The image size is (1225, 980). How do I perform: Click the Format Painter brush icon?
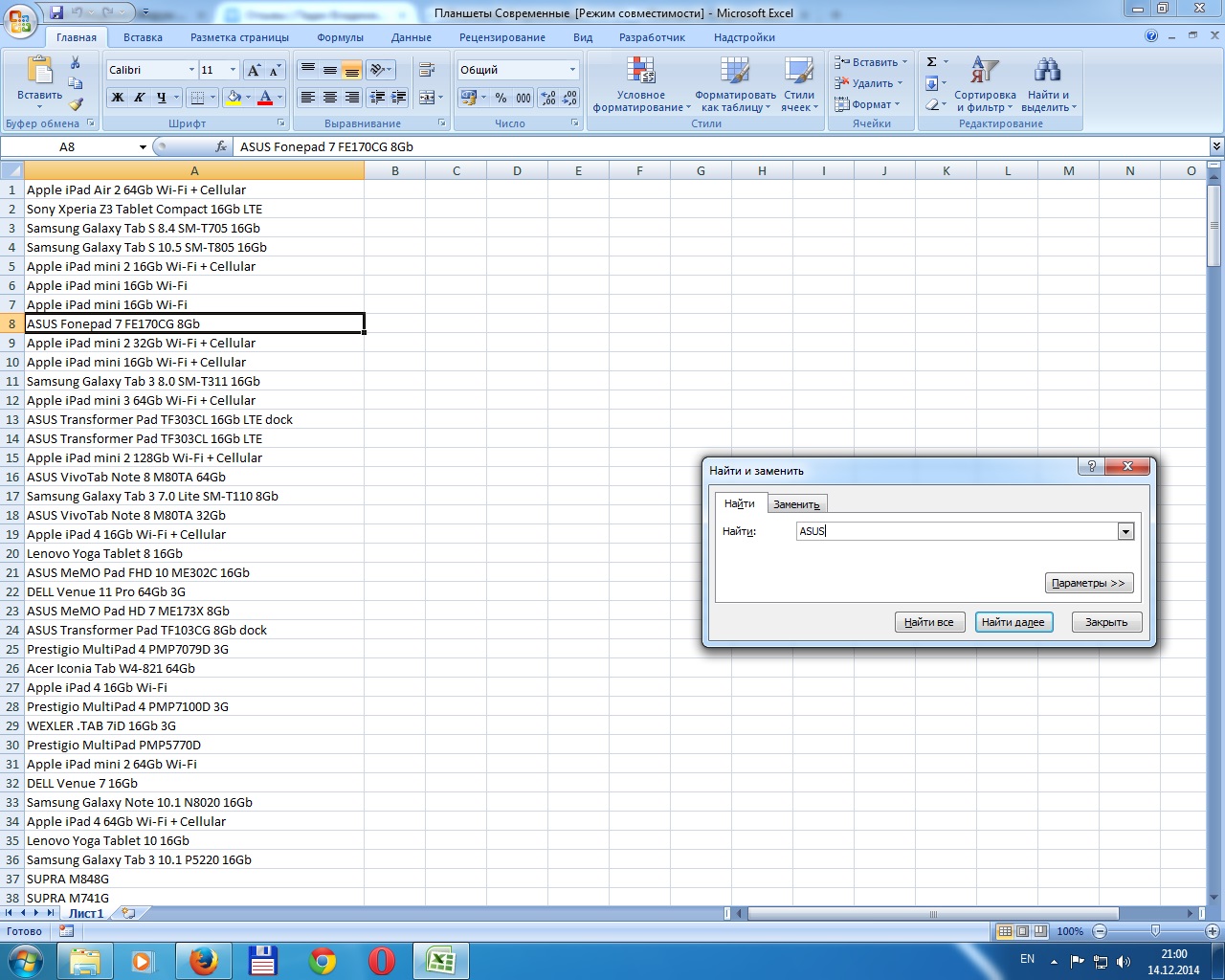coord(76,104)
